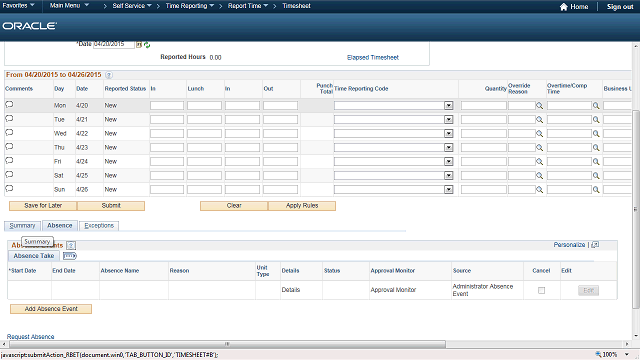Click the show all columns icon beside Absence Take
Image resolution: width=640 pixels, height=360 pixels.
click(x=70, y=256)
